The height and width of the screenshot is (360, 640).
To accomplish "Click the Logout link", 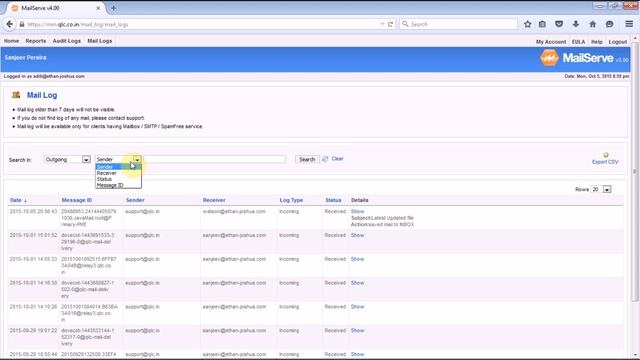I will pyautogui.click(x=618, y=42).
